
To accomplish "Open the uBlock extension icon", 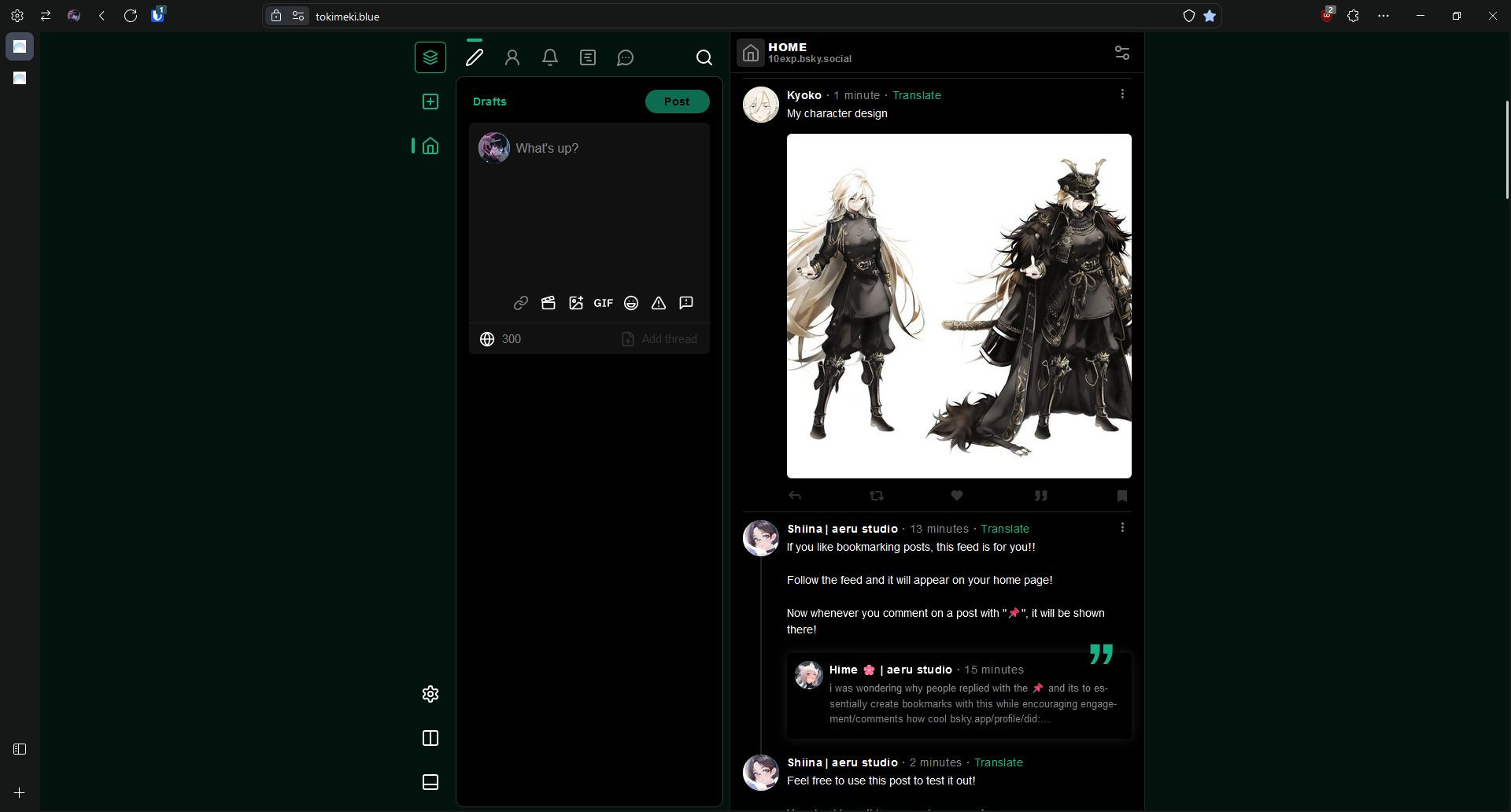I will [1327, 15].
